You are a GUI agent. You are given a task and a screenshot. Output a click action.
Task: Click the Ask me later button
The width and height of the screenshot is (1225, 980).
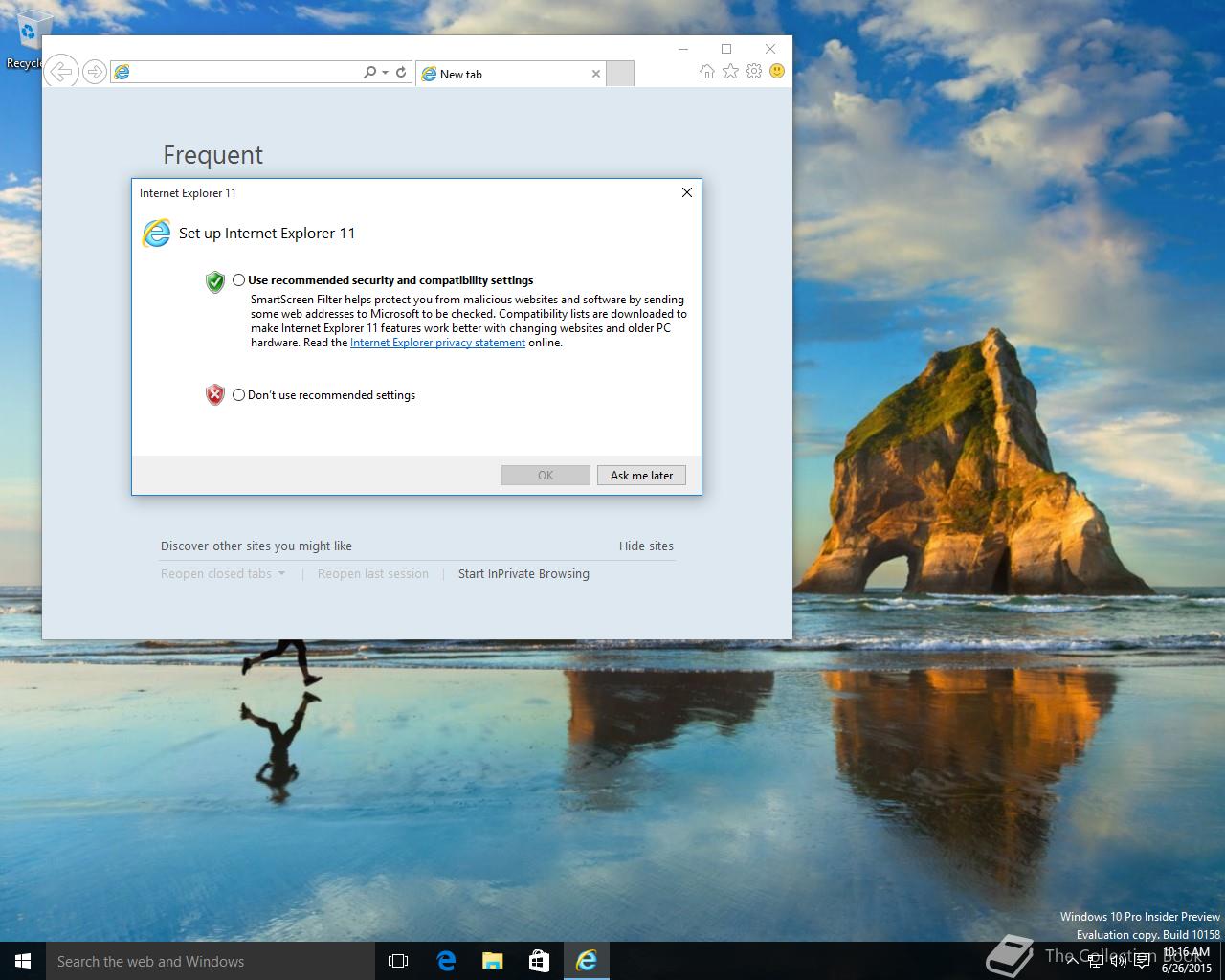pos(641,476)
